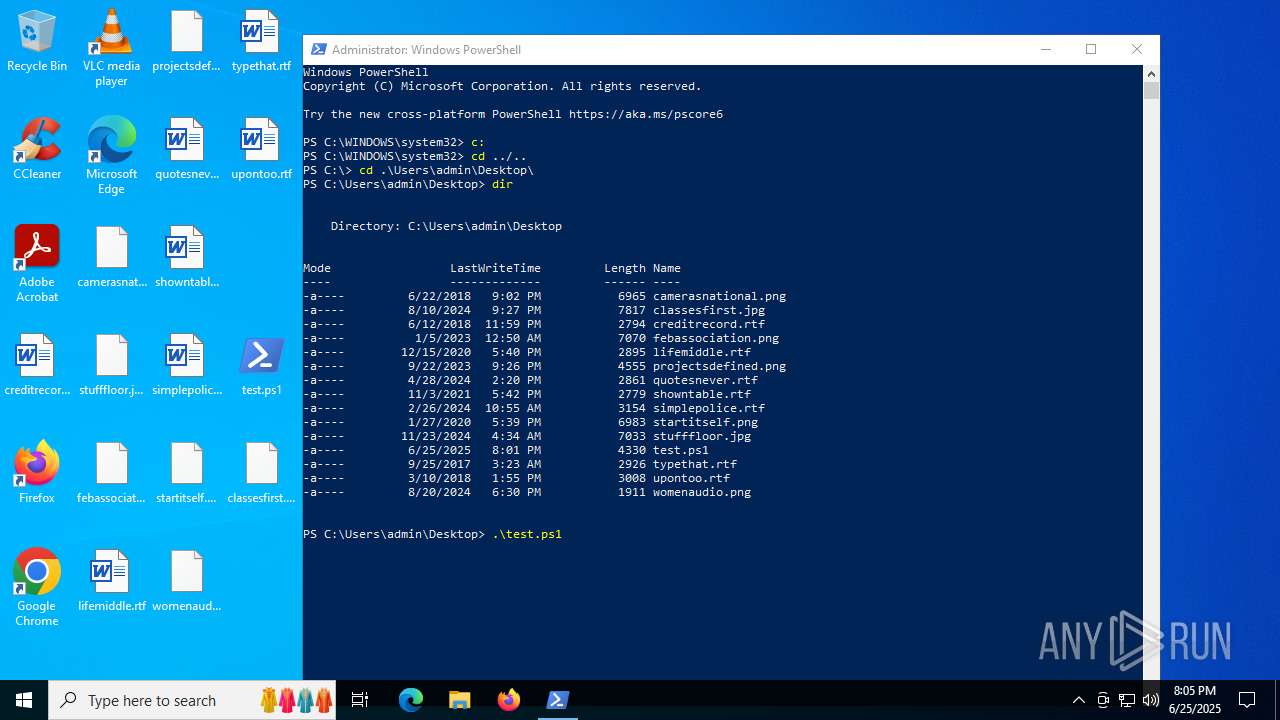Click camerasnational.png in dir listing
The image size is (1280, 720).
tap(719, 296)
